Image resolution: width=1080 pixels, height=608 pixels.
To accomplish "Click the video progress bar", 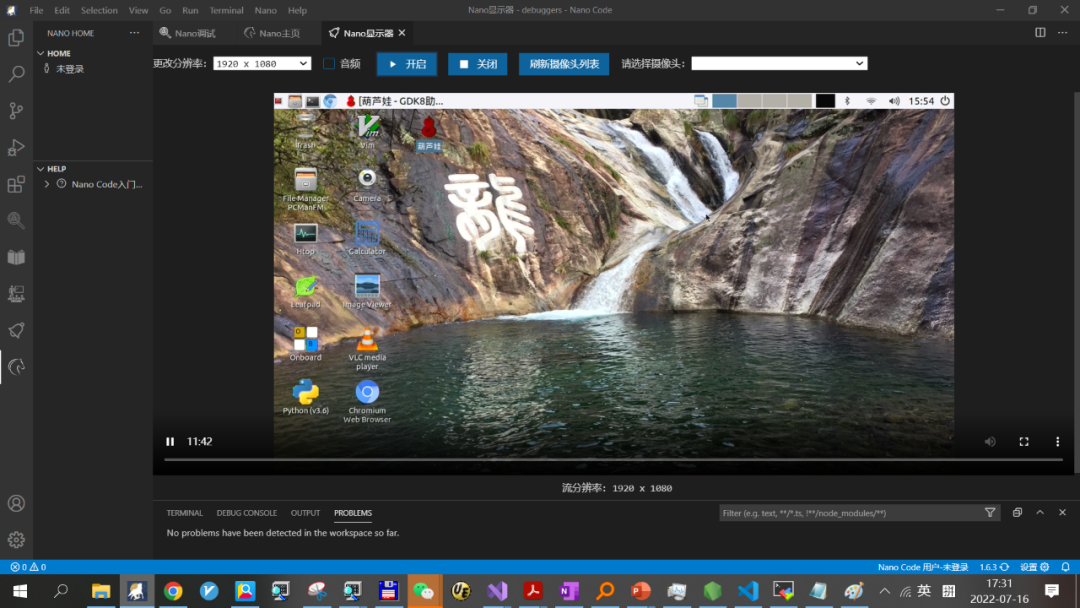I will (613, 459).
